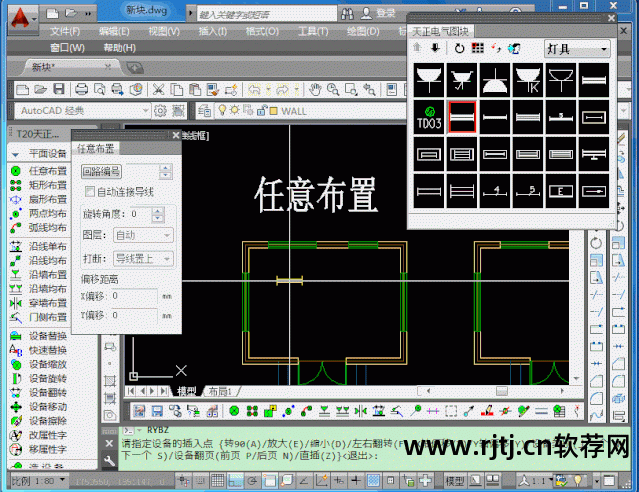The height and width of the screenshot is (492, 639).
Task: Click 任意布置 in left tool panel
Action: coord(40,171)
